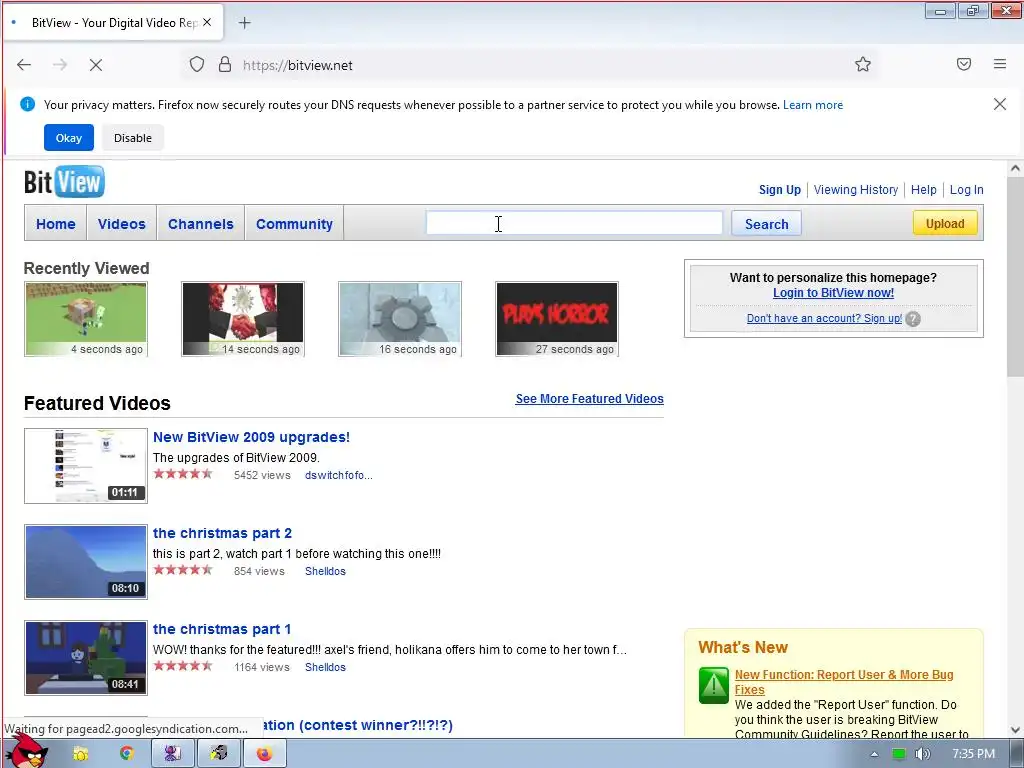The height and width of the screenshot is (768, 1024).
Task: Open New Function: Report User & More Bug Fixes
Action: click(844, 682)
